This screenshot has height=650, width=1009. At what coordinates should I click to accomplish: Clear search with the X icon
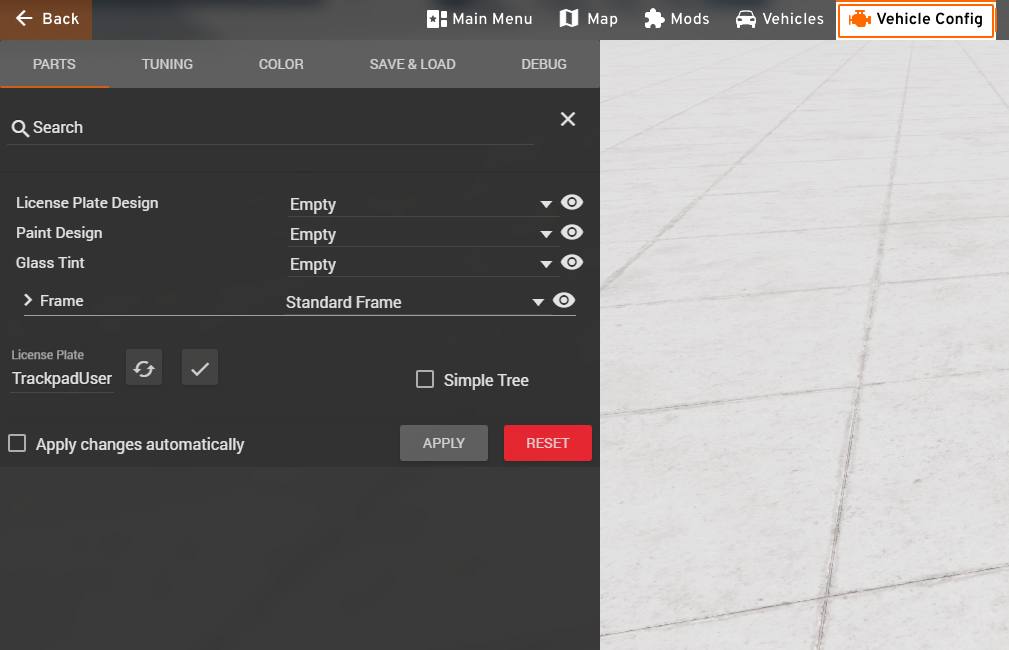pos(568,119)
